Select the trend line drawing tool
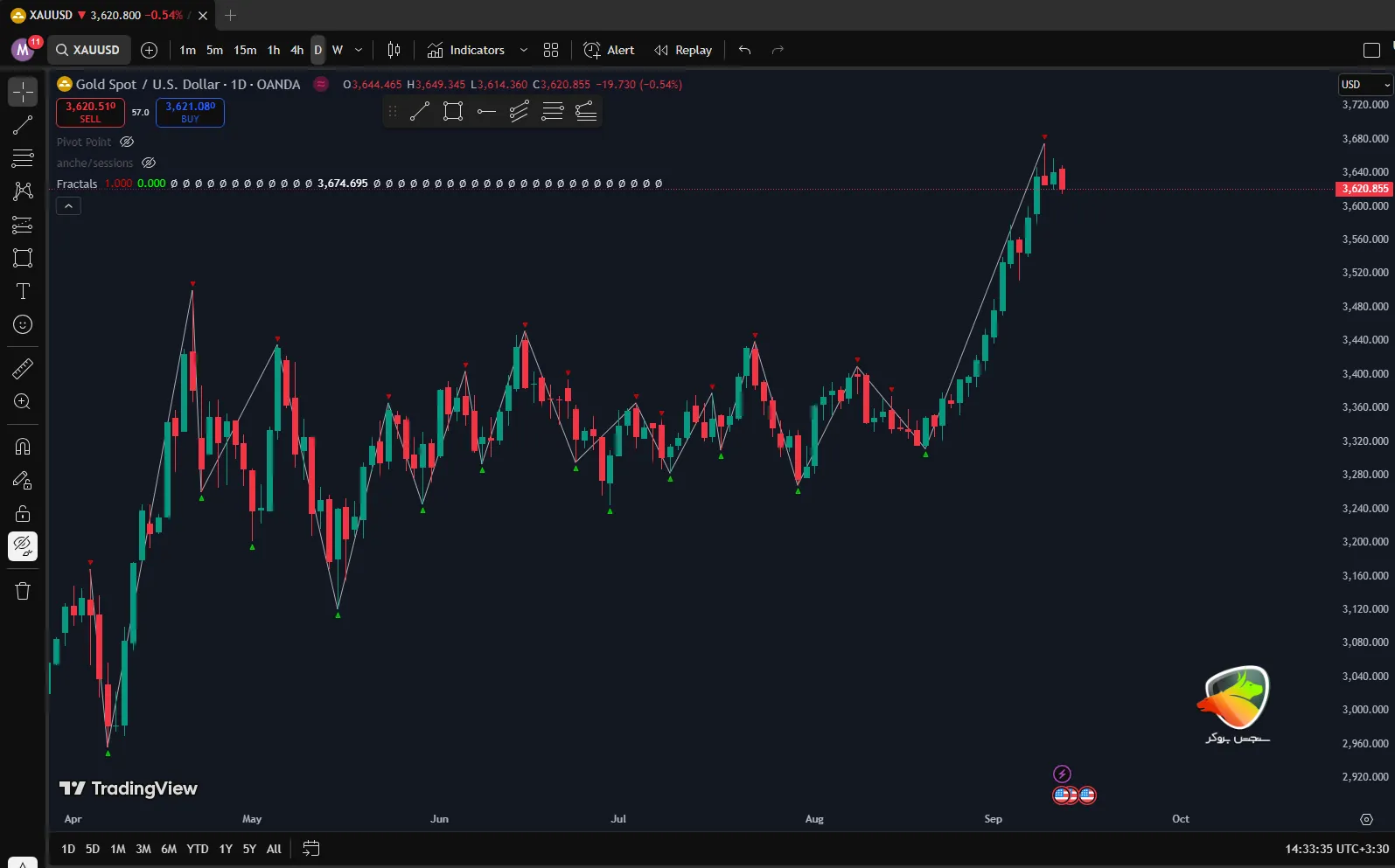 click(23, 125)
